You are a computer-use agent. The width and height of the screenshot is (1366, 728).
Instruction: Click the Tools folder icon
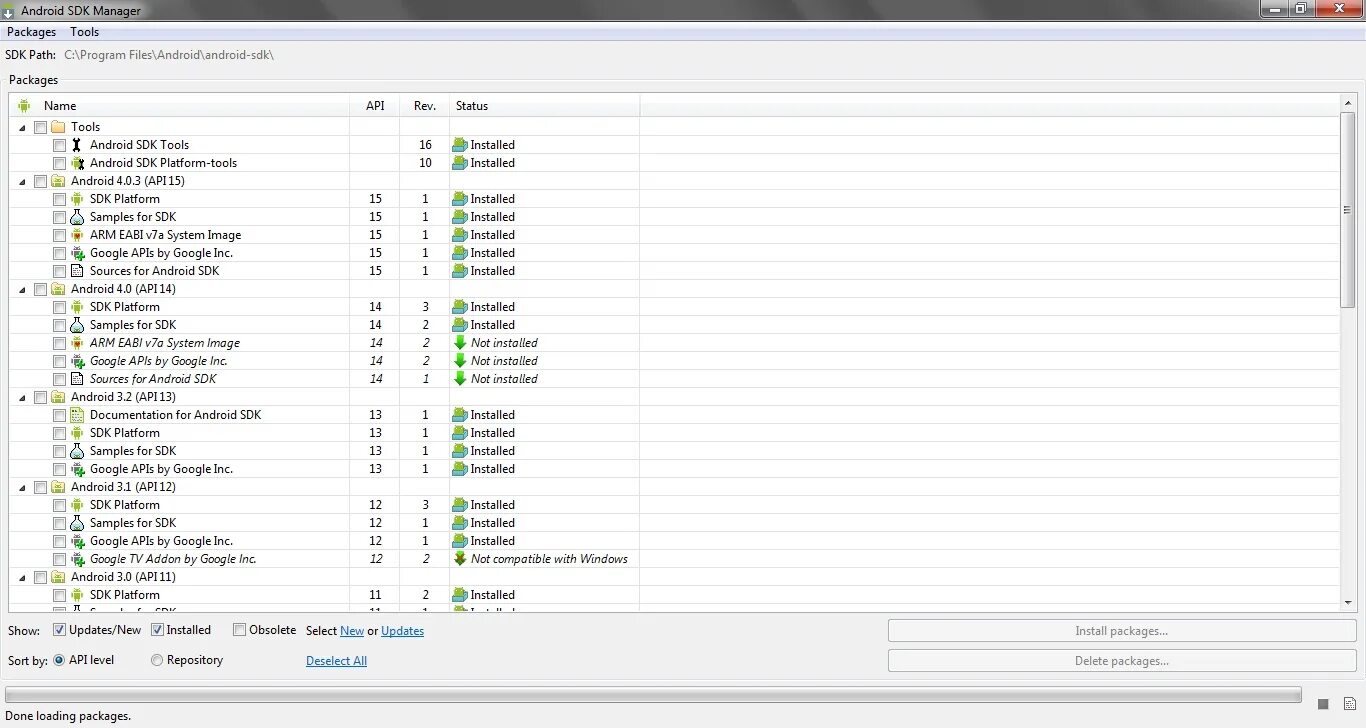[x=58, y=127]
